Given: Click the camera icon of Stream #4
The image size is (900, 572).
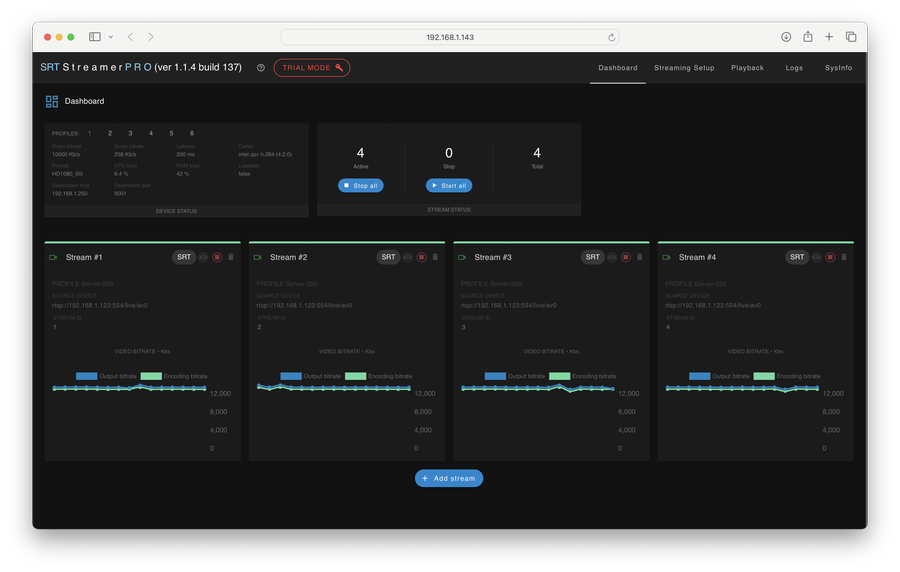Looking at the screenshot, I should pyautogui.click(x=666, y=257).
